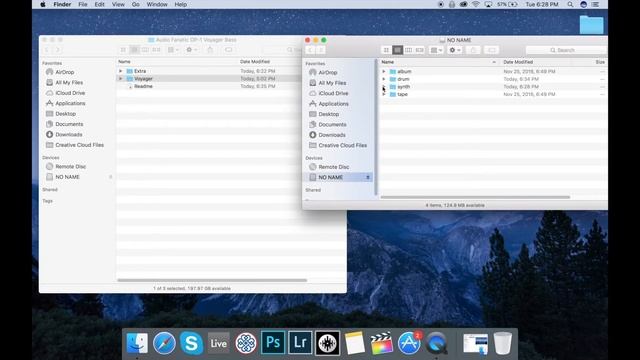Go forward in NO NAME window

(321, 50)
